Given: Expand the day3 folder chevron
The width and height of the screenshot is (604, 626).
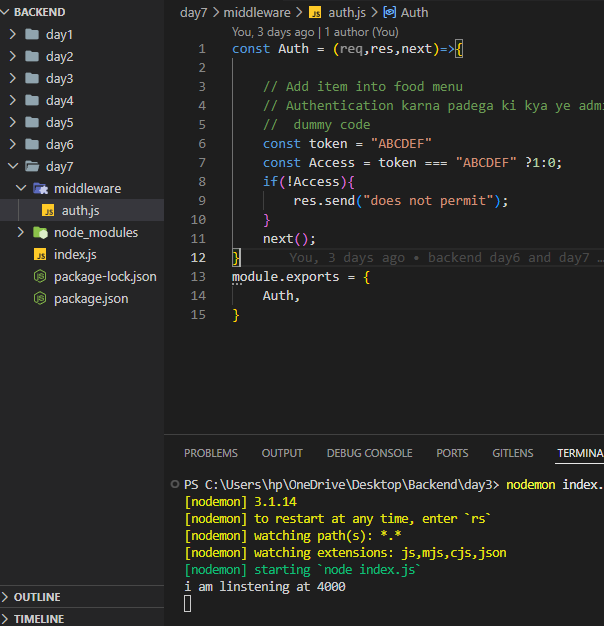Looking at the screenshot, I should coord(13,78).
